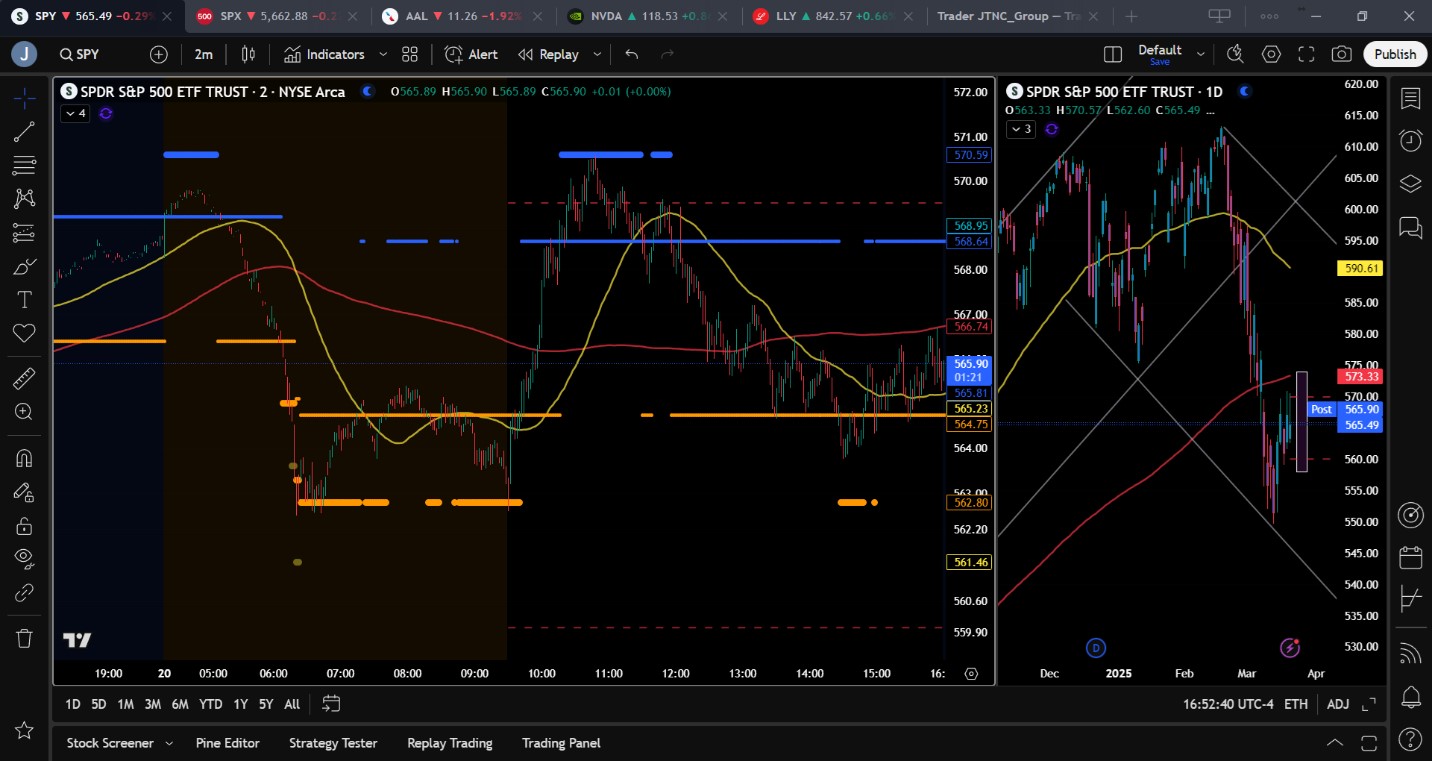Screen dimensions: 1432x761
Task: Open the Indicators dialog
Action: [x=324, y=54]
